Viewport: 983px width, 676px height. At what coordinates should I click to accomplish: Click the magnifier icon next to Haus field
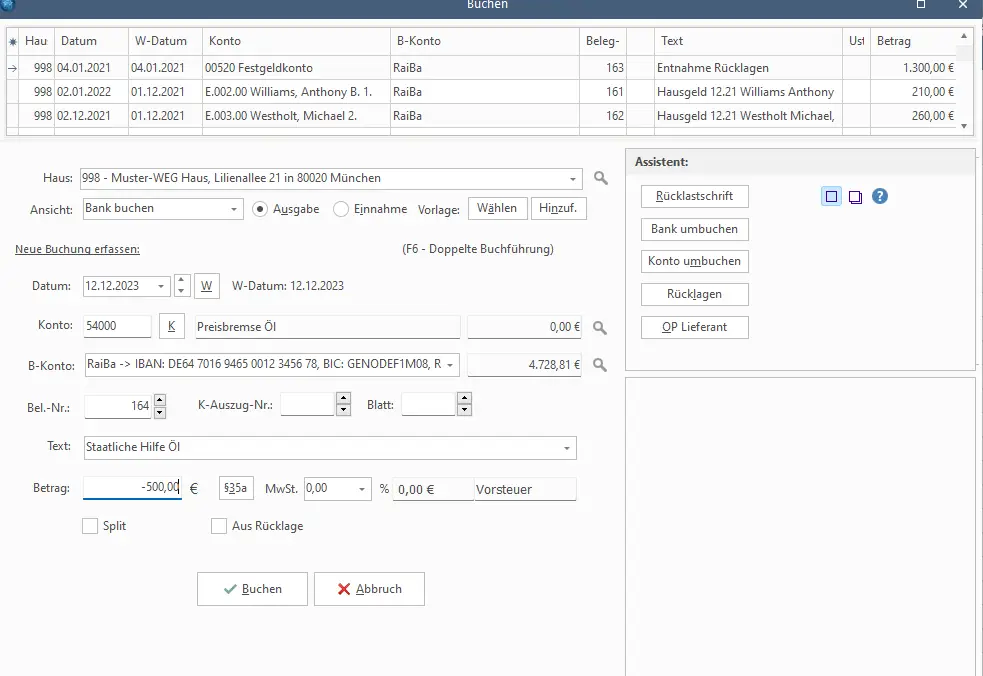(601, 178)
